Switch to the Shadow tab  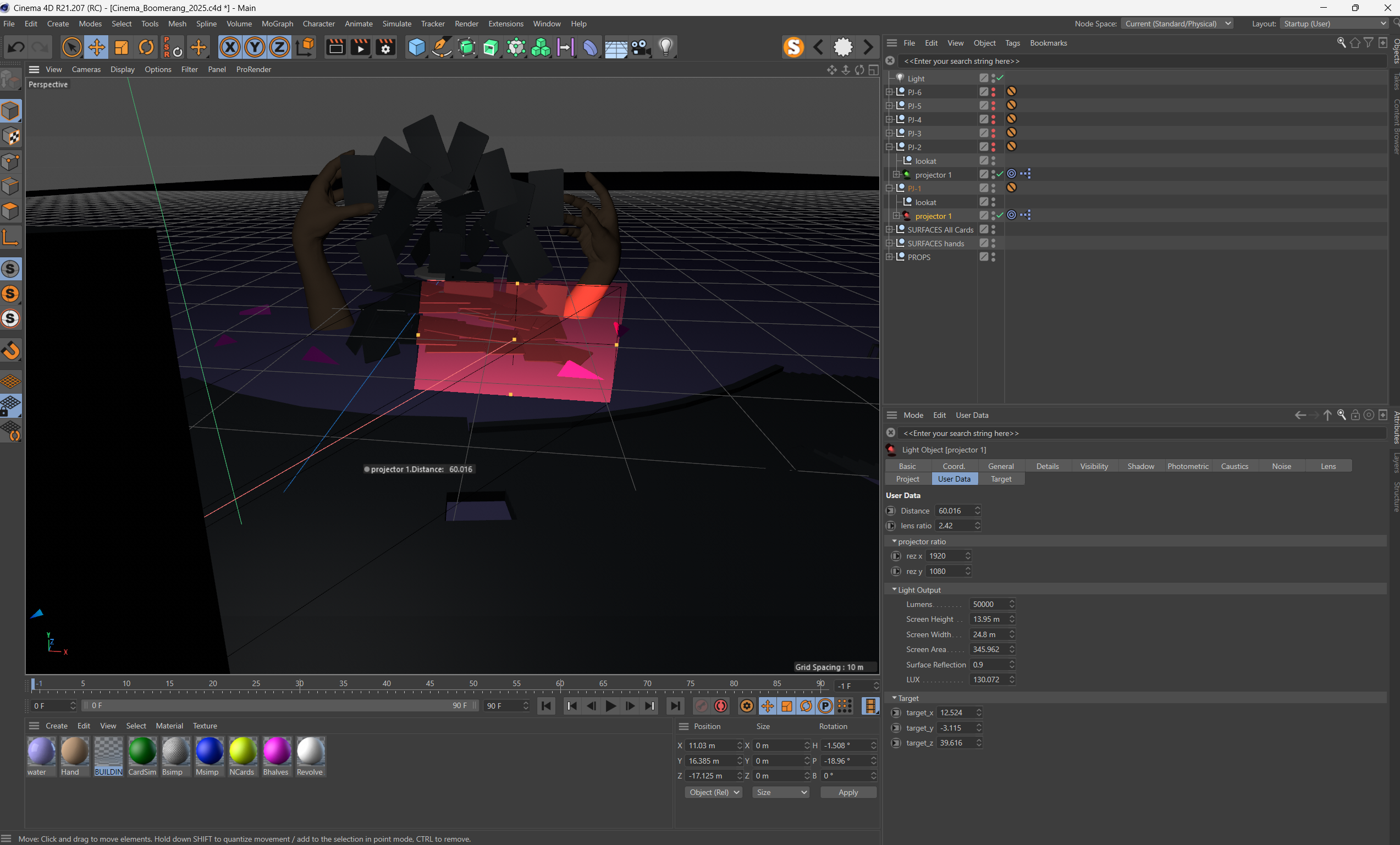[1140, 466]
